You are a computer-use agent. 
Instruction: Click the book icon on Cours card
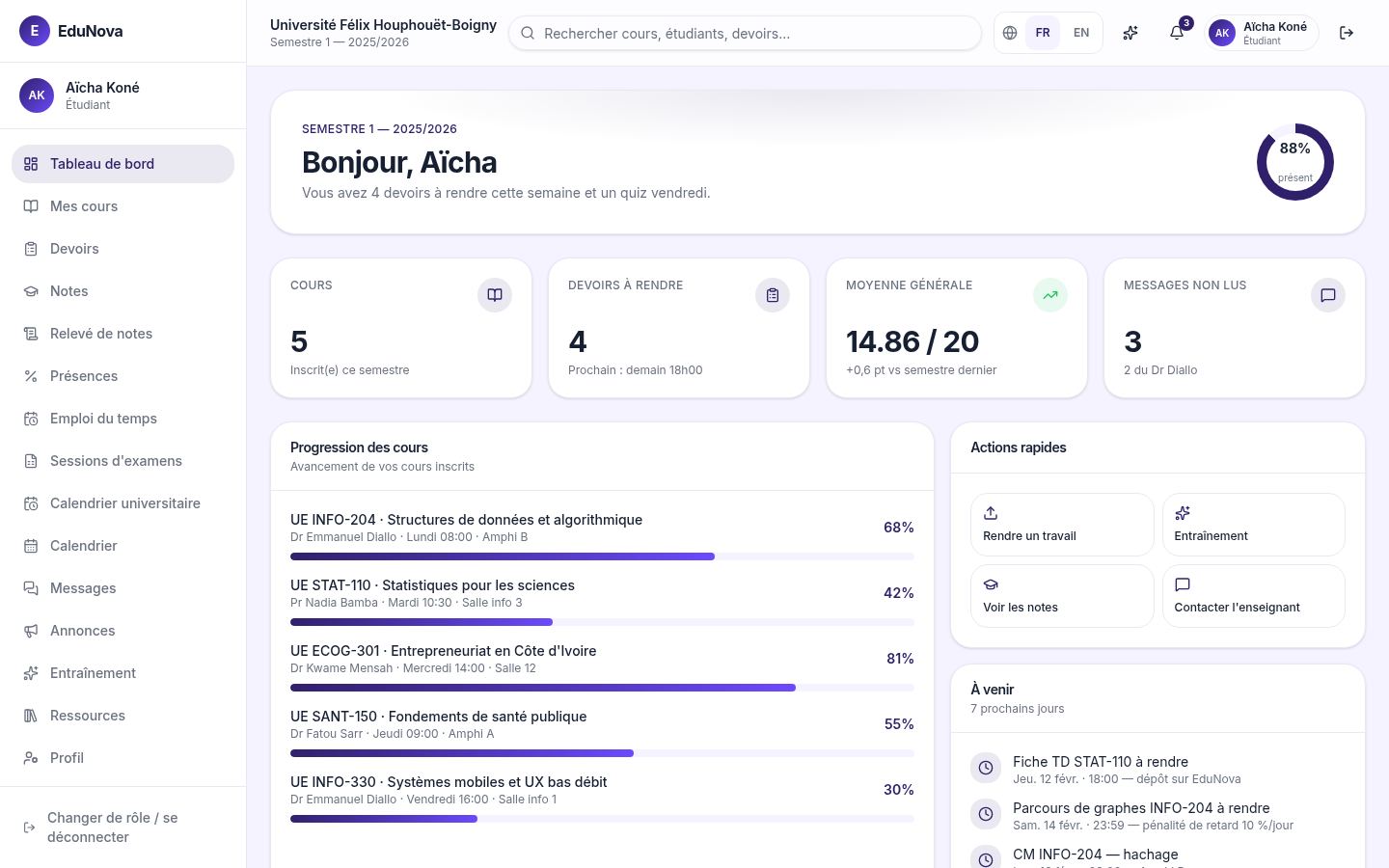[495, 295]
